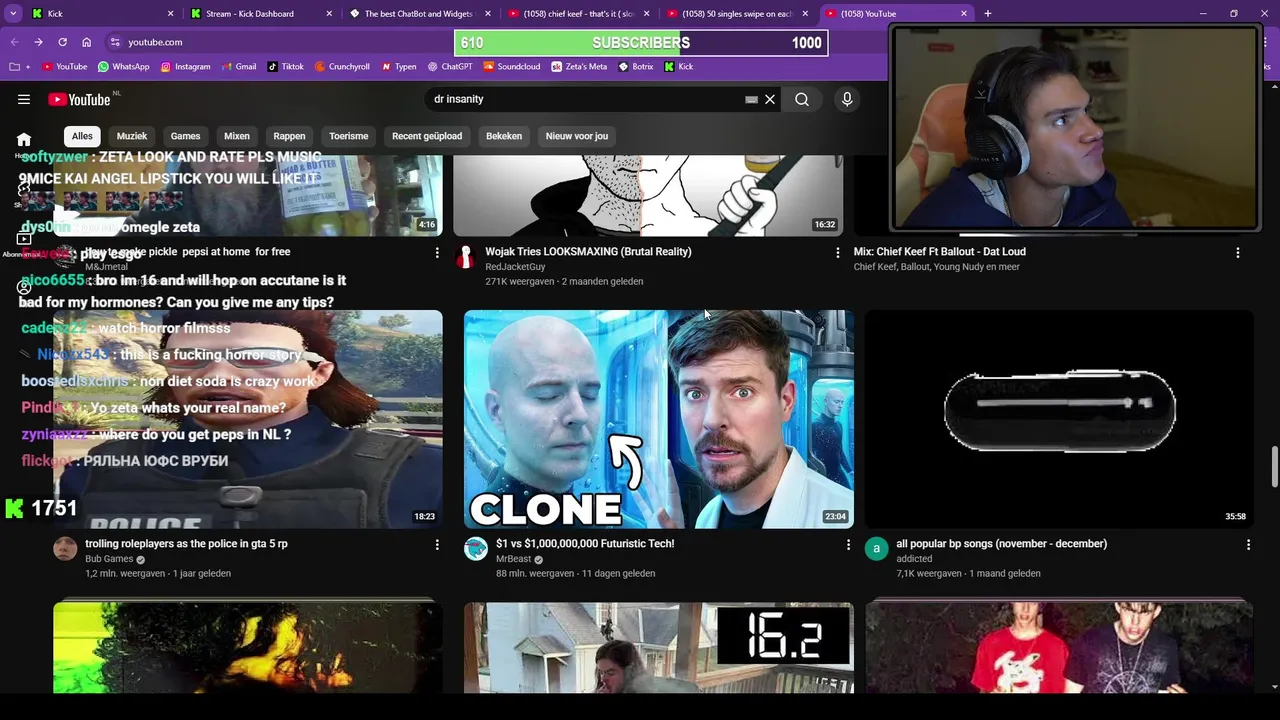
Task: Open the Instagram bookmark
Action: point(185,67)
